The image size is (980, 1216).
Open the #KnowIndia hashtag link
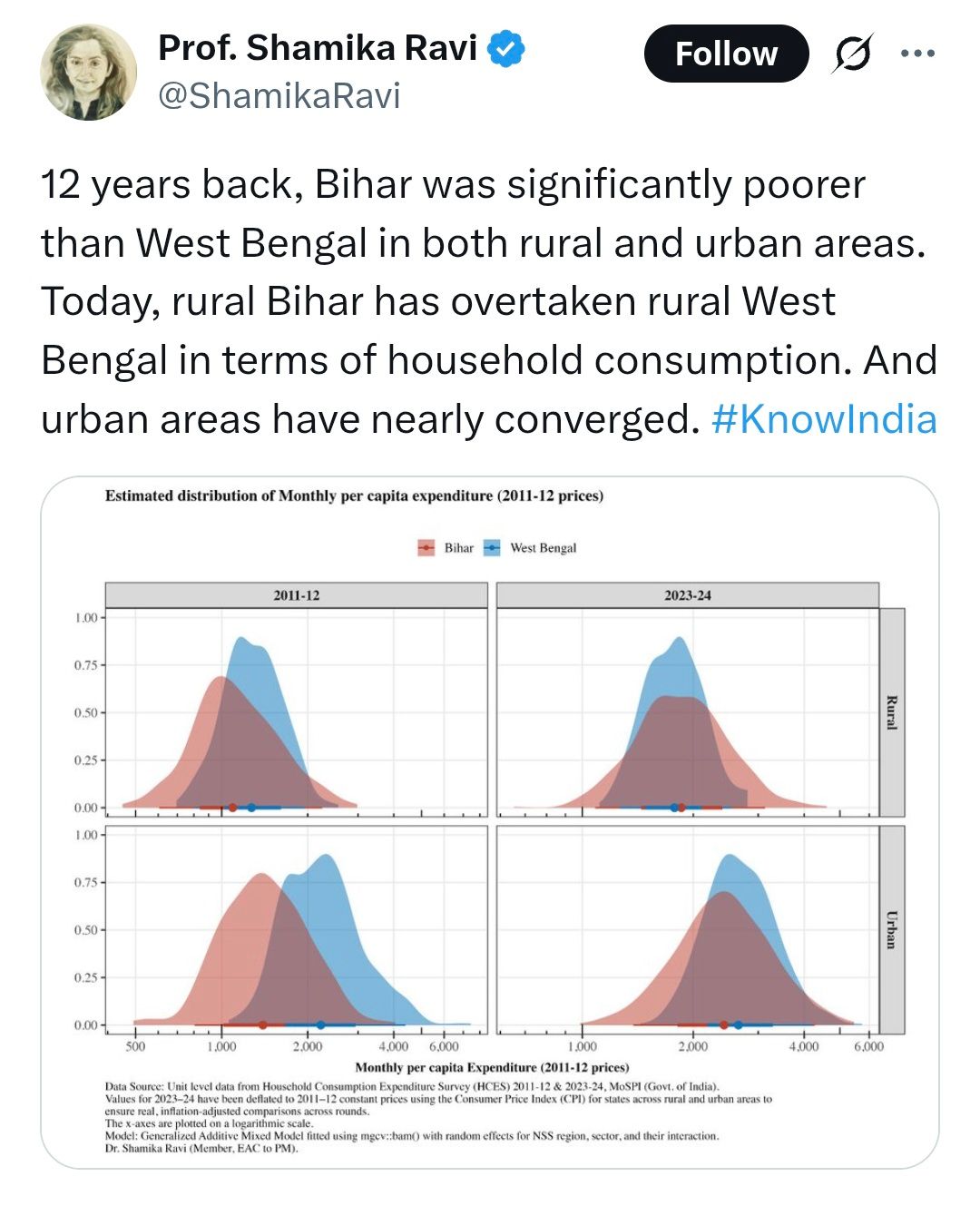point(824,419)
